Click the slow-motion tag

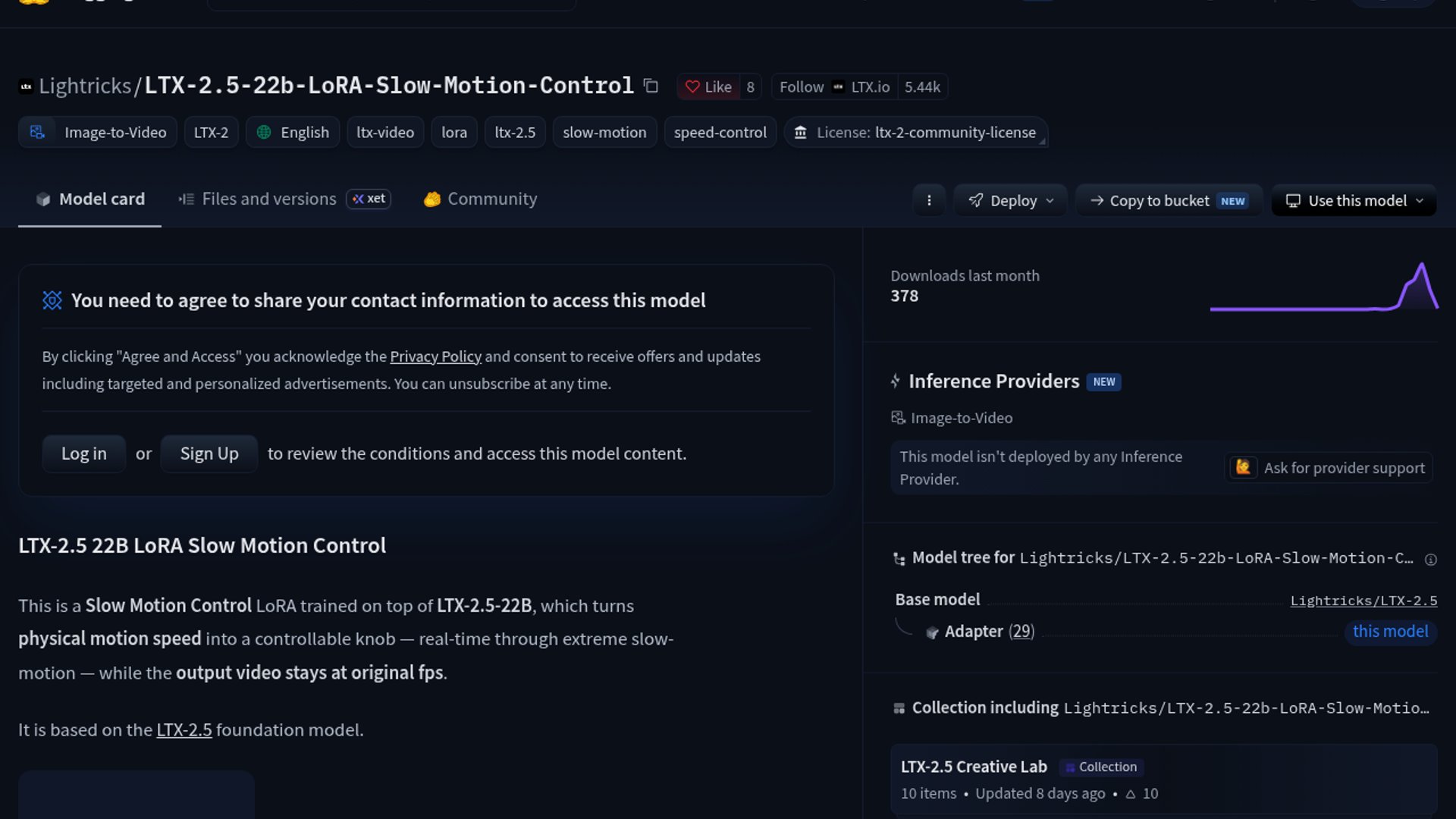[604, 132]
